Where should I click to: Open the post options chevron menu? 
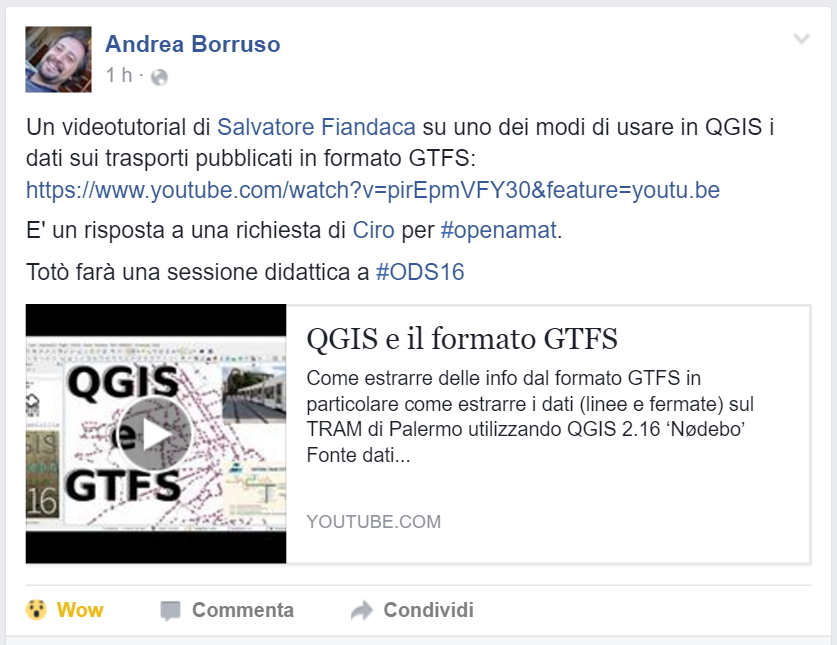801,38
